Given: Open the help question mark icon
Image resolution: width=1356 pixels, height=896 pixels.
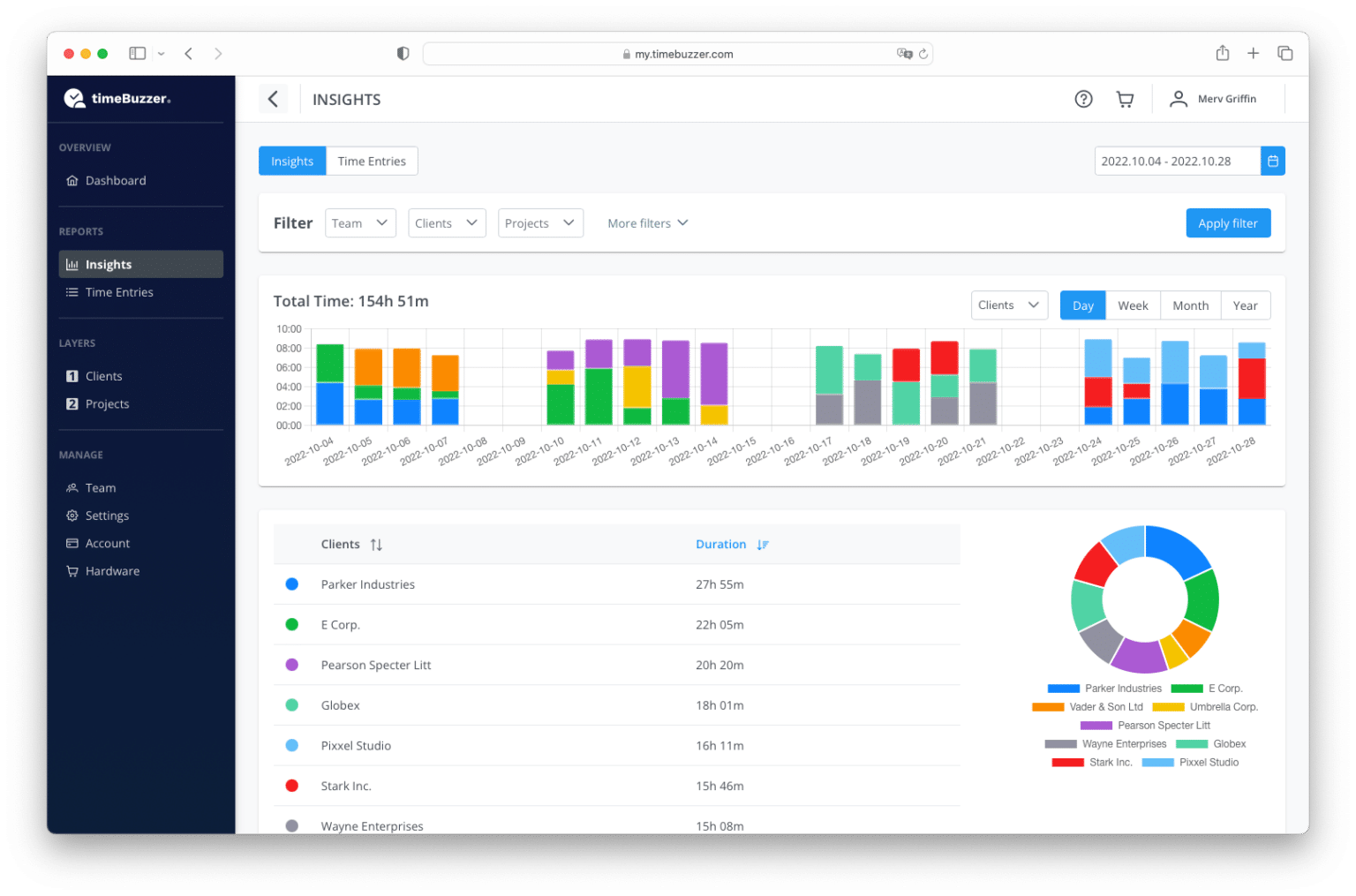Looking at the screenshot, I should click(x=1083, y=99).
